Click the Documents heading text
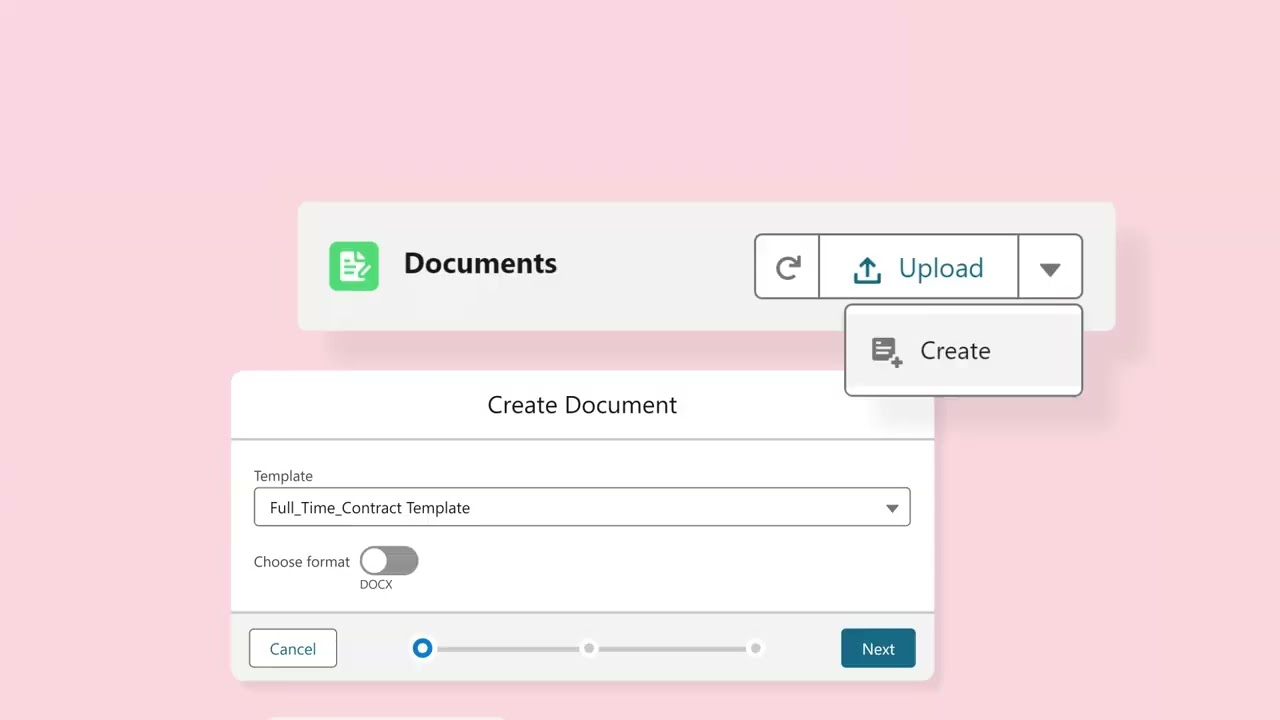The height and width of the screenshot is (720, 1280). pos(480,264)
